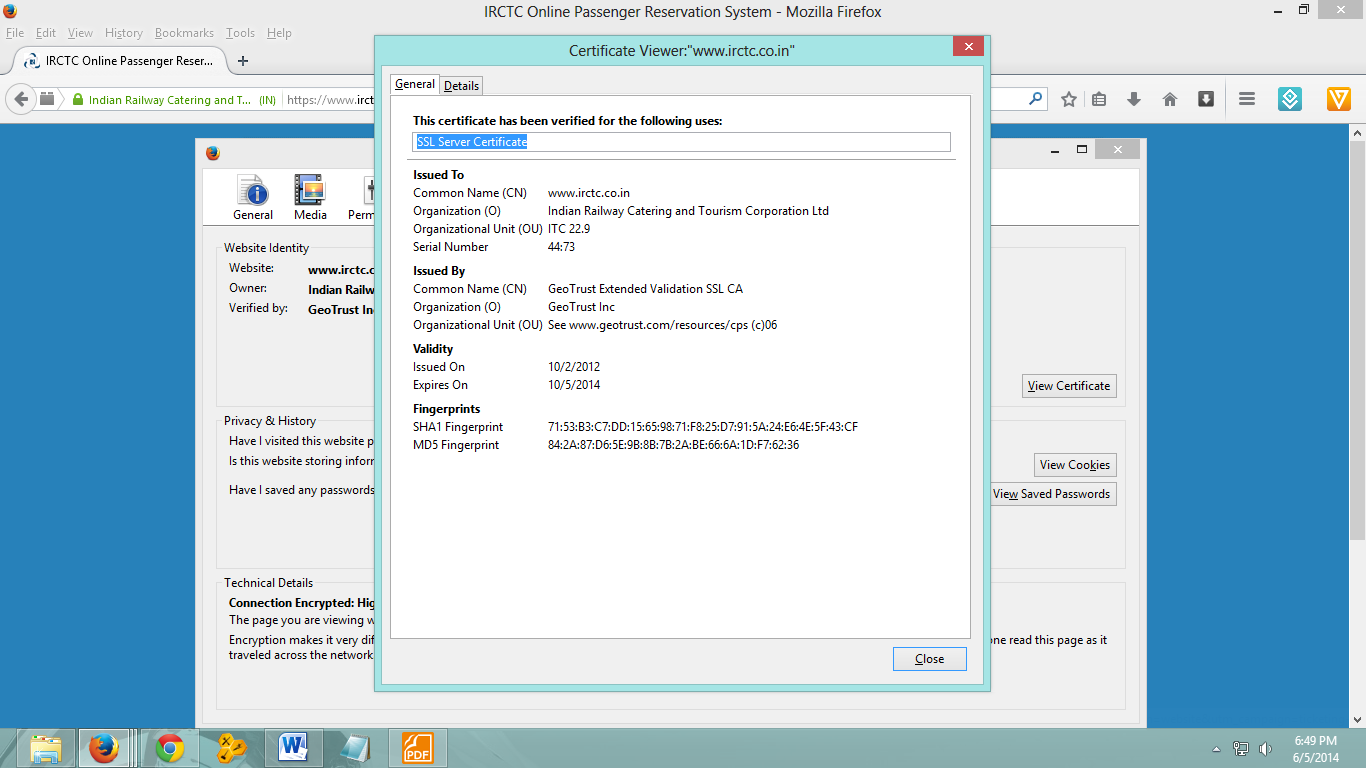
Task: Click the Firefox back arrow button
Action: tap(21, 99)
